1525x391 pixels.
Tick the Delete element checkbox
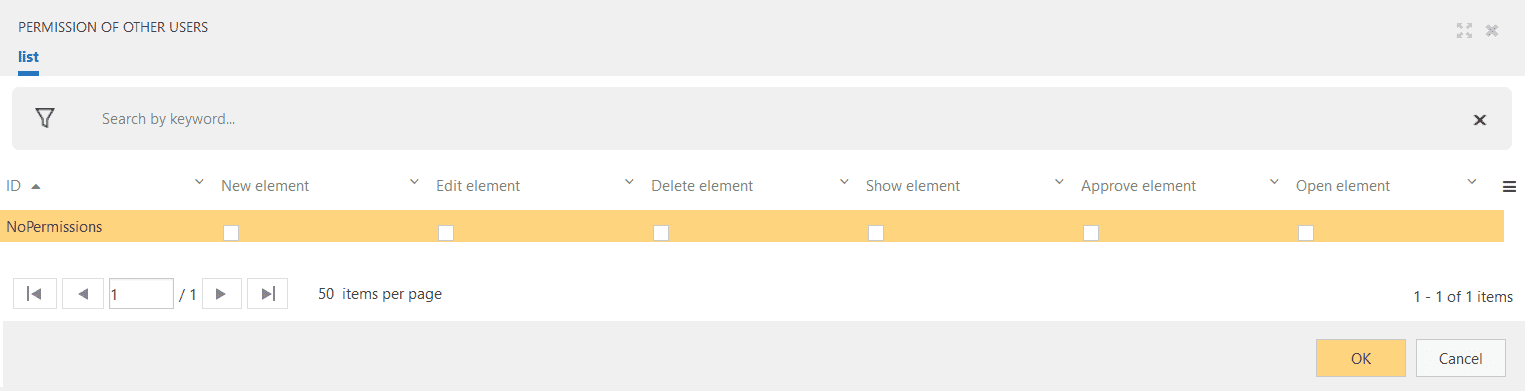coord(661,233)
